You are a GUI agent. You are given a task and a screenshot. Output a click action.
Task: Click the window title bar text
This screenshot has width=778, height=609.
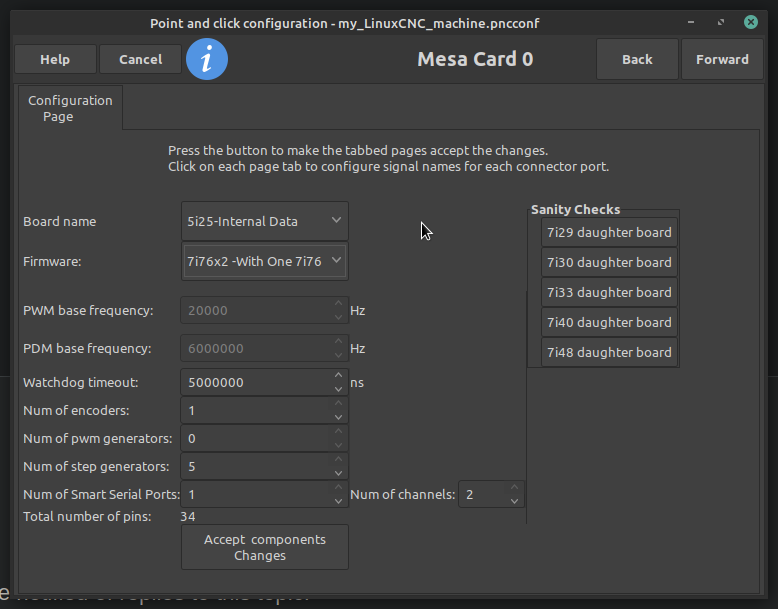tap(344, 23)
